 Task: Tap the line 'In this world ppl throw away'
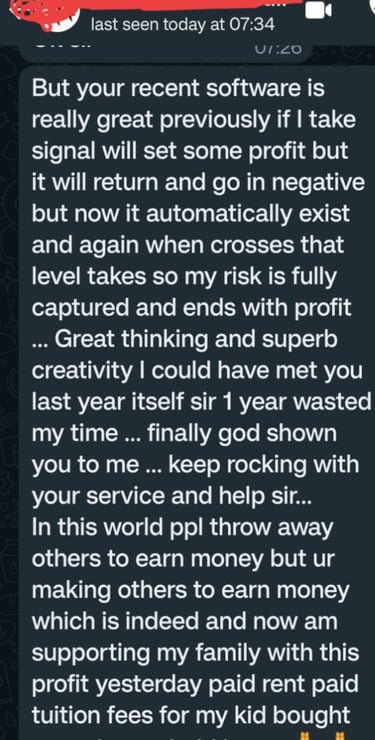[183, 528]
